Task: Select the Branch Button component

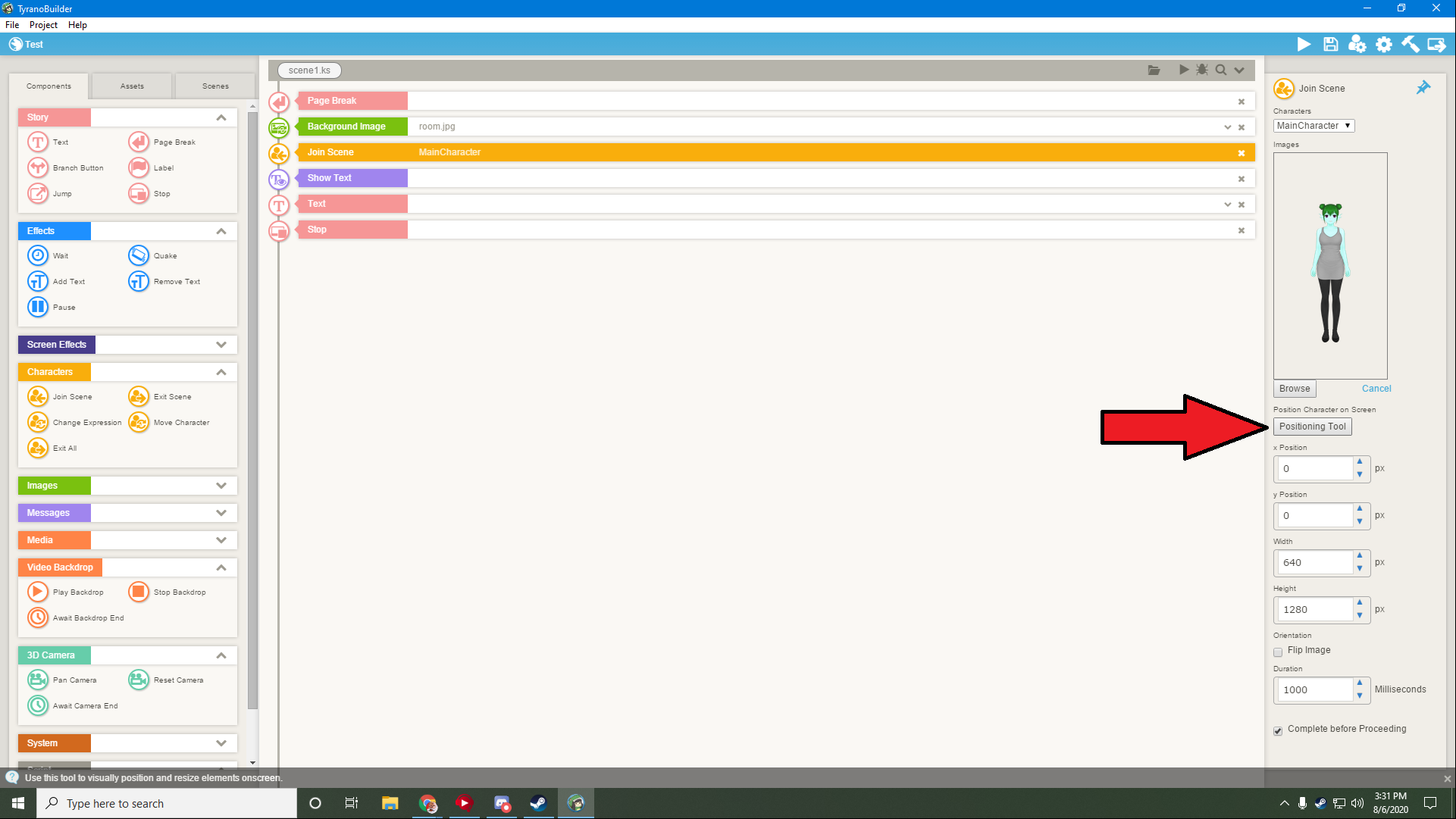Action: 38,168
